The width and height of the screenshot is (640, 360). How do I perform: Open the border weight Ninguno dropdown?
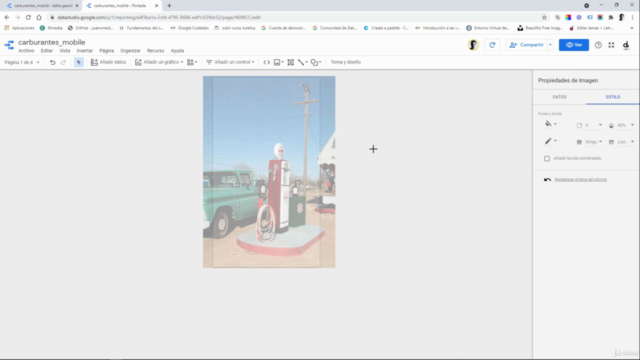pos(589,142)
